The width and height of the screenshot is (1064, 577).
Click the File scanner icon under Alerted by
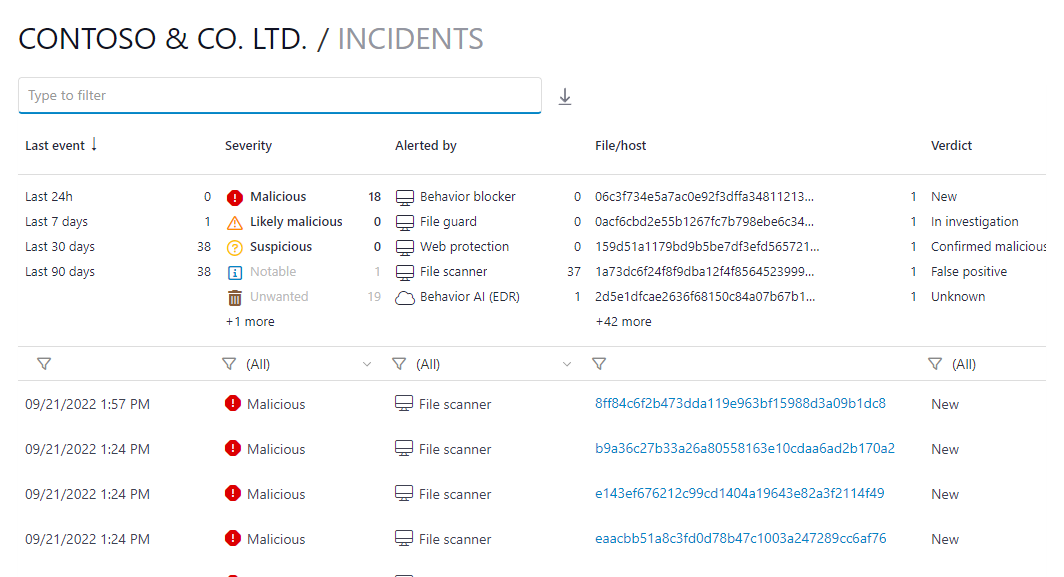click(x=406, y=271)
